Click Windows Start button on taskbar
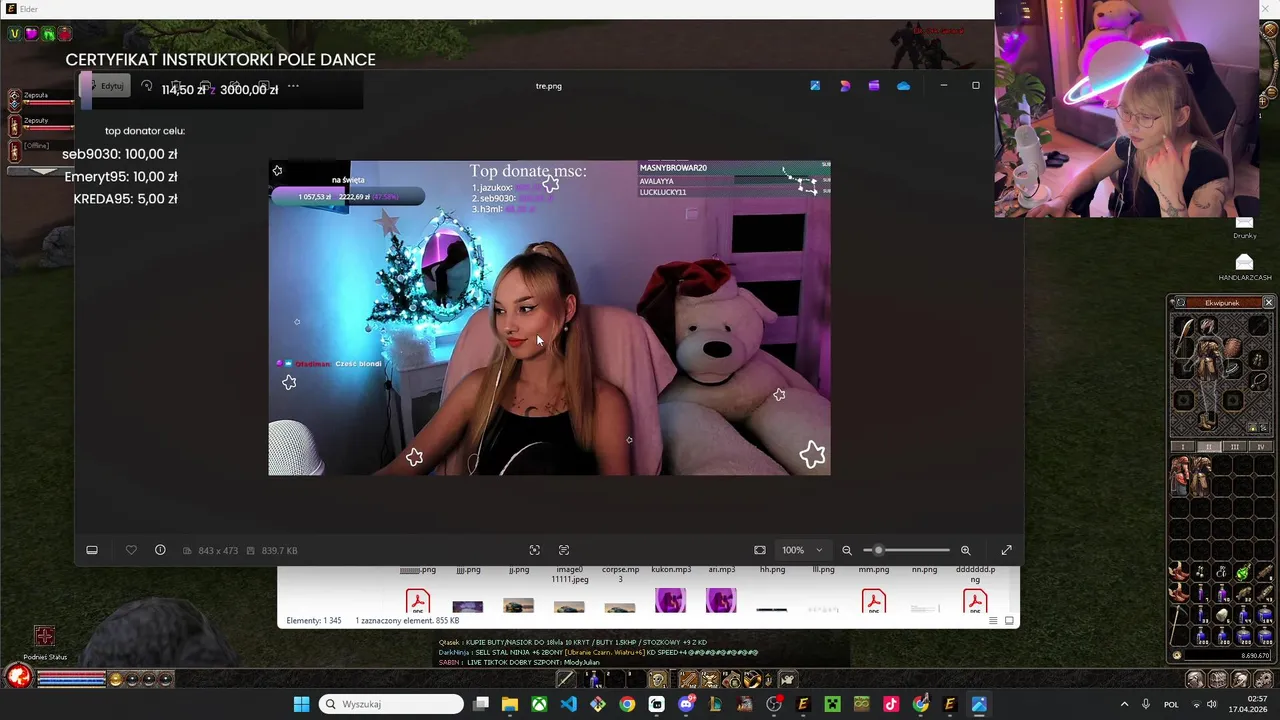This screenshot has height=720, width=1280. pos(301,704)
